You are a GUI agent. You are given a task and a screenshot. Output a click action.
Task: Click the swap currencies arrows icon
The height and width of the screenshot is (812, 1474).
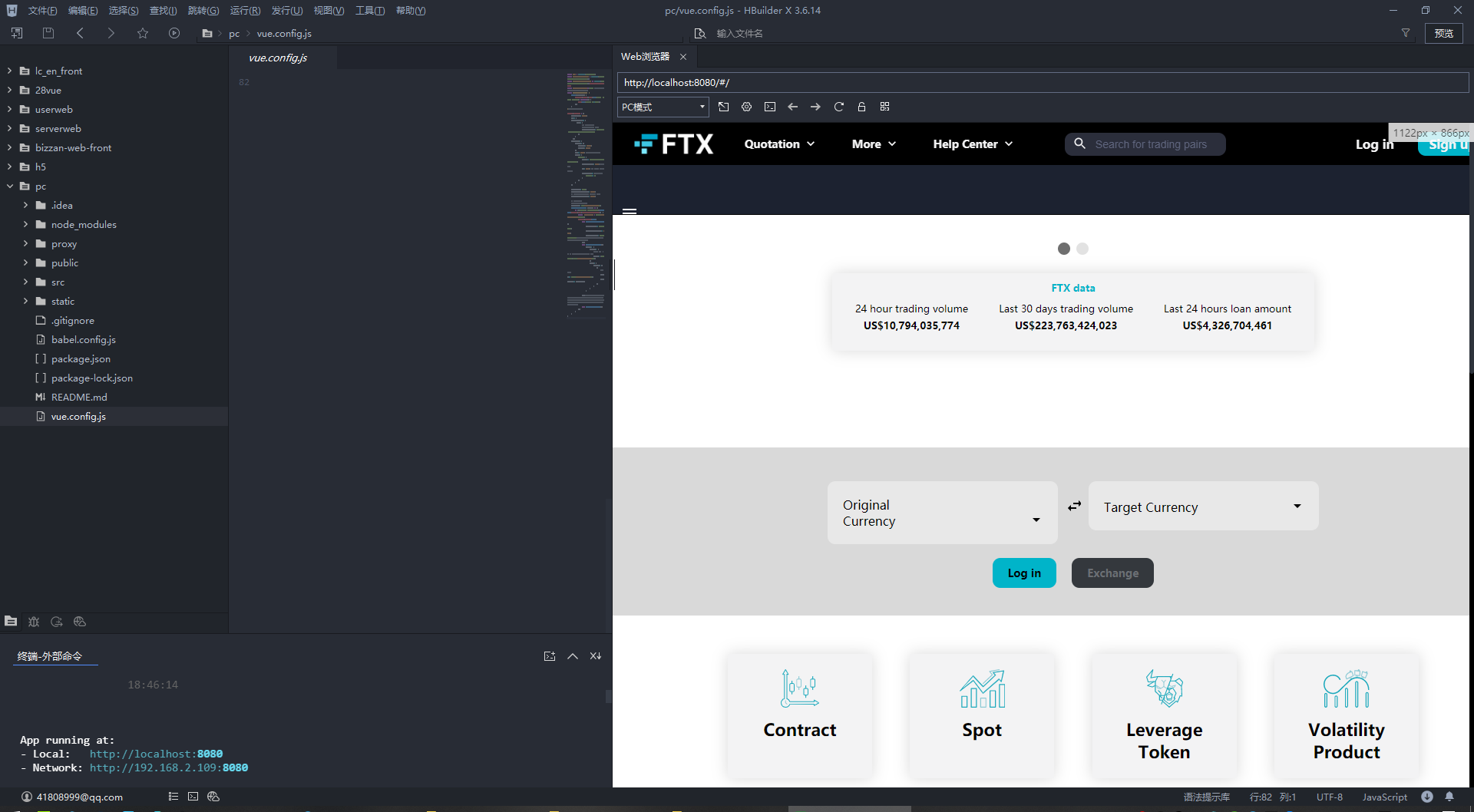(x=1074, y=506)
